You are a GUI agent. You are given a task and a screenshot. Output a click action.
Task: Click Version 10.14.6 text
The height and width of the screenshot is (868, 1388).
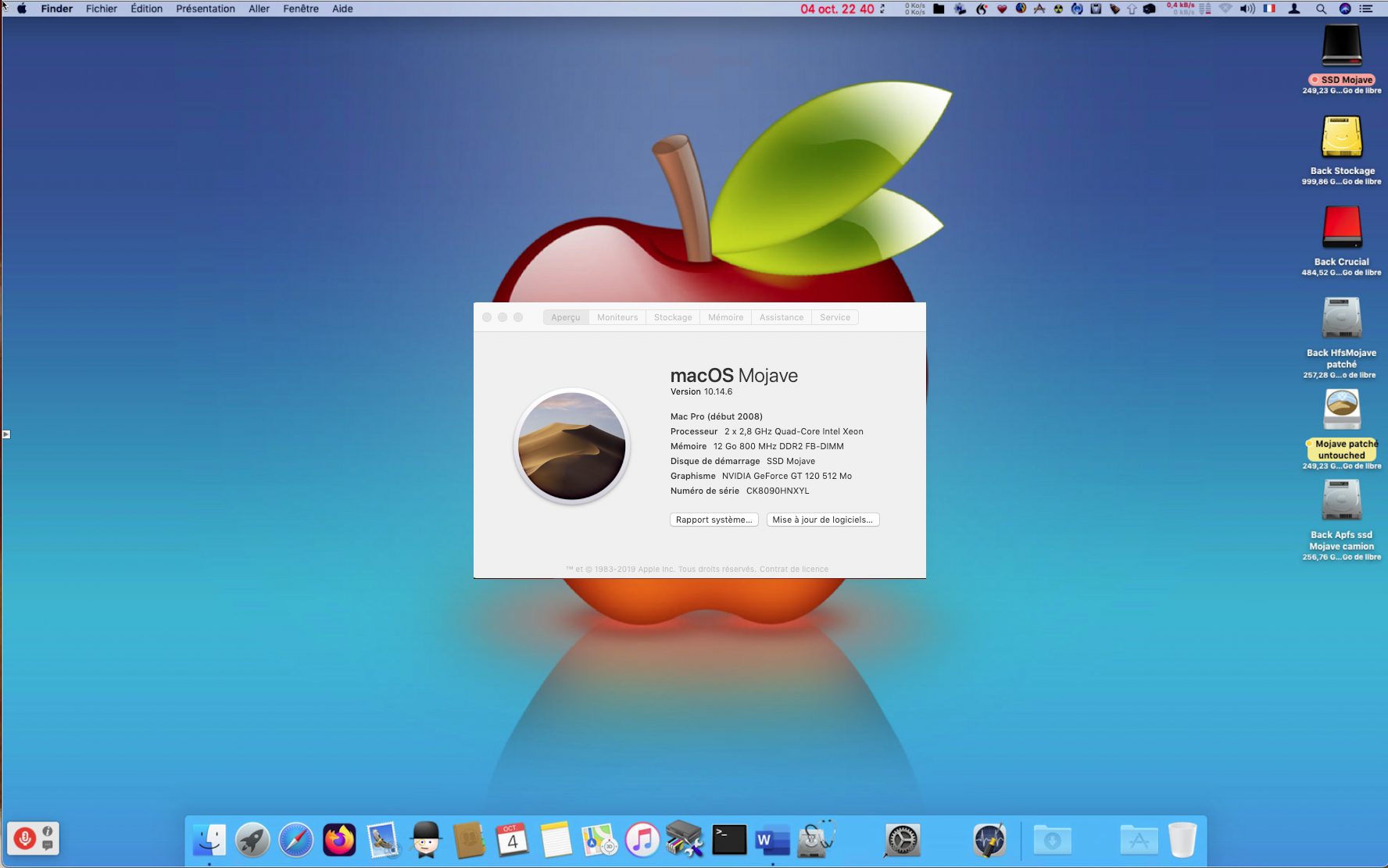[x=701, y=391]
